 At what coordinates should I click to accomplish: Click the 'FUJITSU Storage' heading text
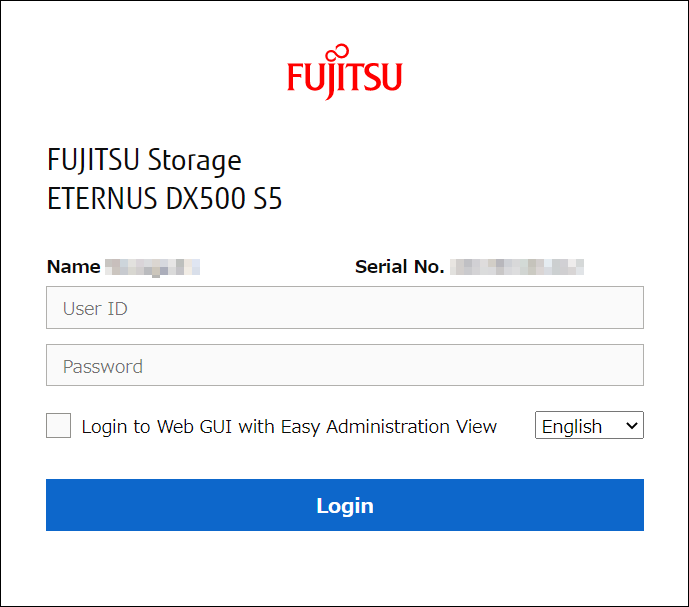(x=144, y=160)
